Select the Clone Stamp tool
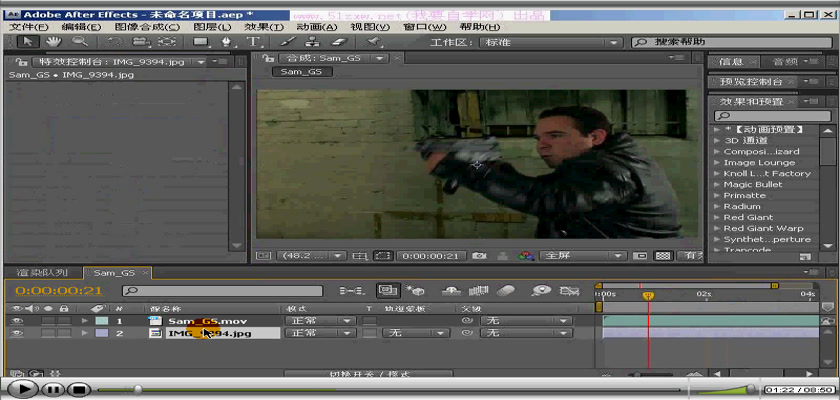Viewport: 840px width, 400px height. [x=313, y=42]
